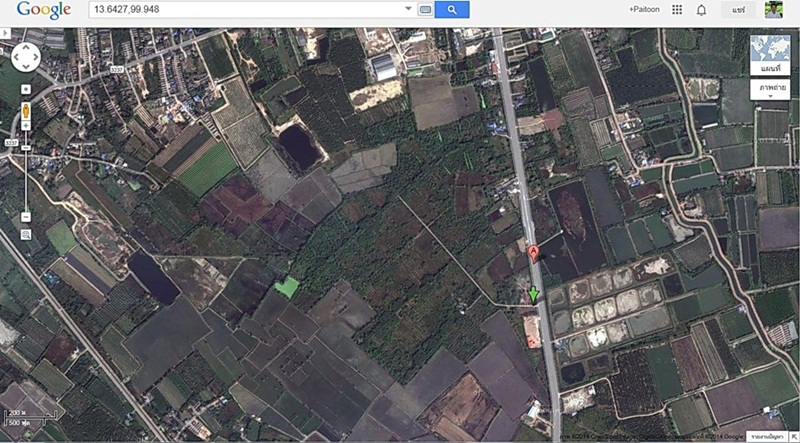Screen dimensions: 800x443
Task: Open the notifications bell
Action: point(701,10)
